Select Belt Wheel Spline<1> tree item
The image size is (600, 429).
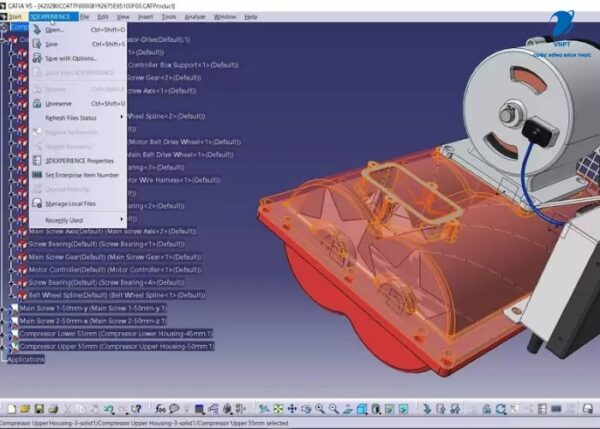tap(117, 295)
